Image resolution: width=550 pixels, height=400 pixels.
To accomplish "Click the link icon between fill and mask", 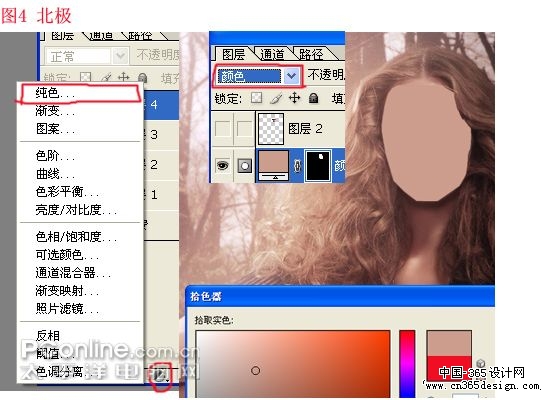I will 297,166.
